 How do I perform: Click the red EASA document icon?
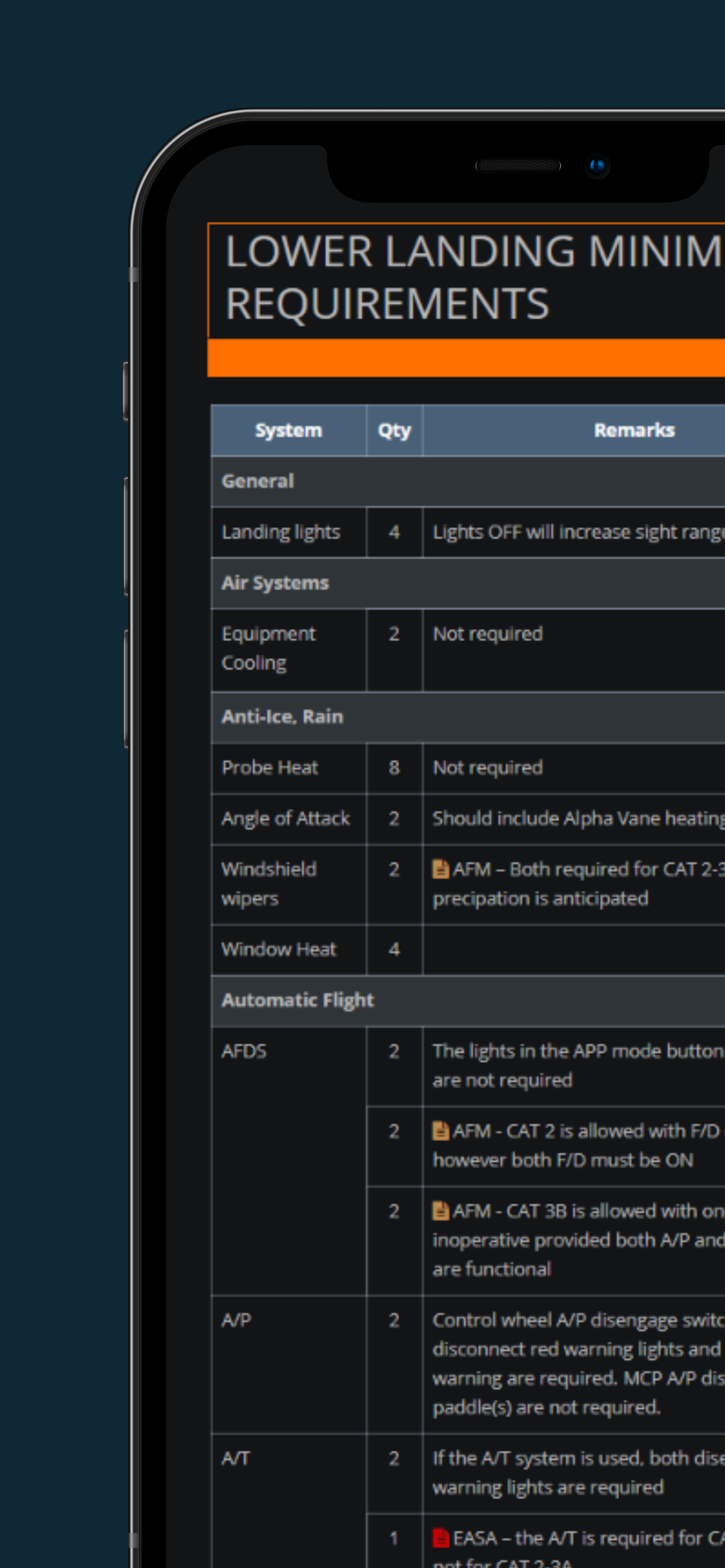tap(440, 1538)
